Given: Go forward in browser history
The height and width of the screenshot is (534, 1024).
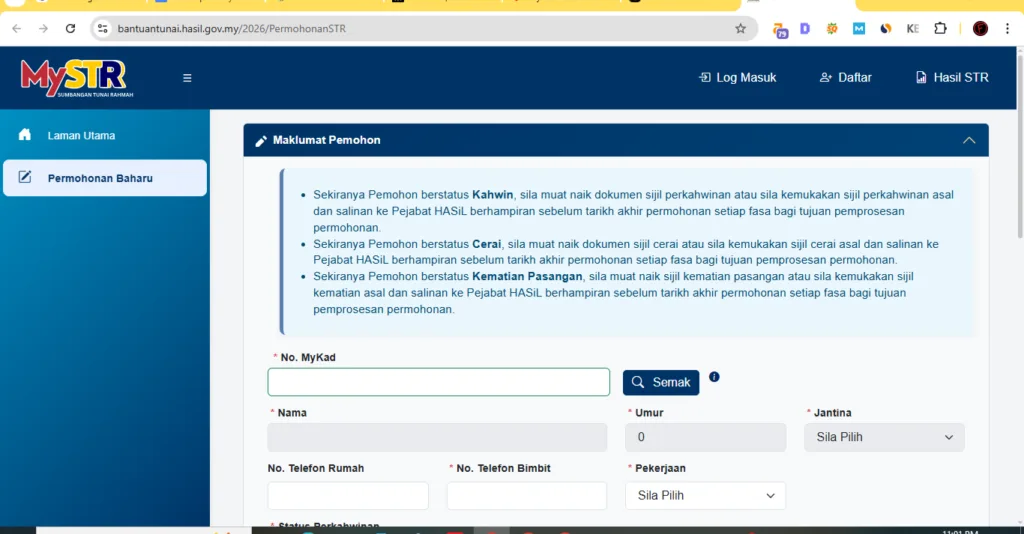Looking at the screenshot, I should [43, 29].
